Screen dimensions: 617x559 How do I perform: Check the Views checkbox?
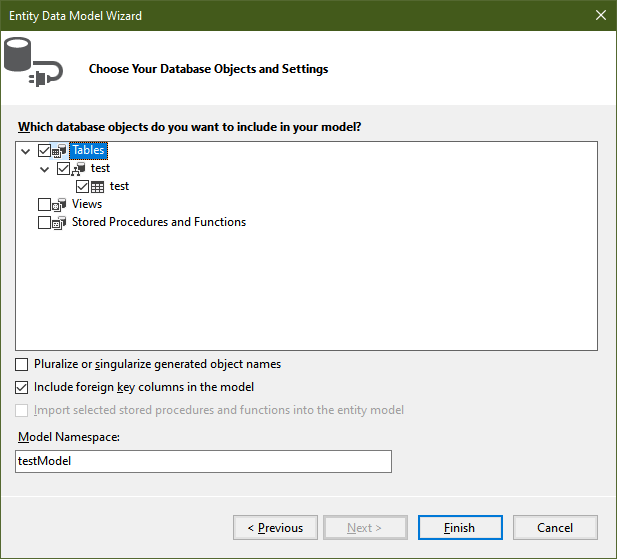[44, 205]
